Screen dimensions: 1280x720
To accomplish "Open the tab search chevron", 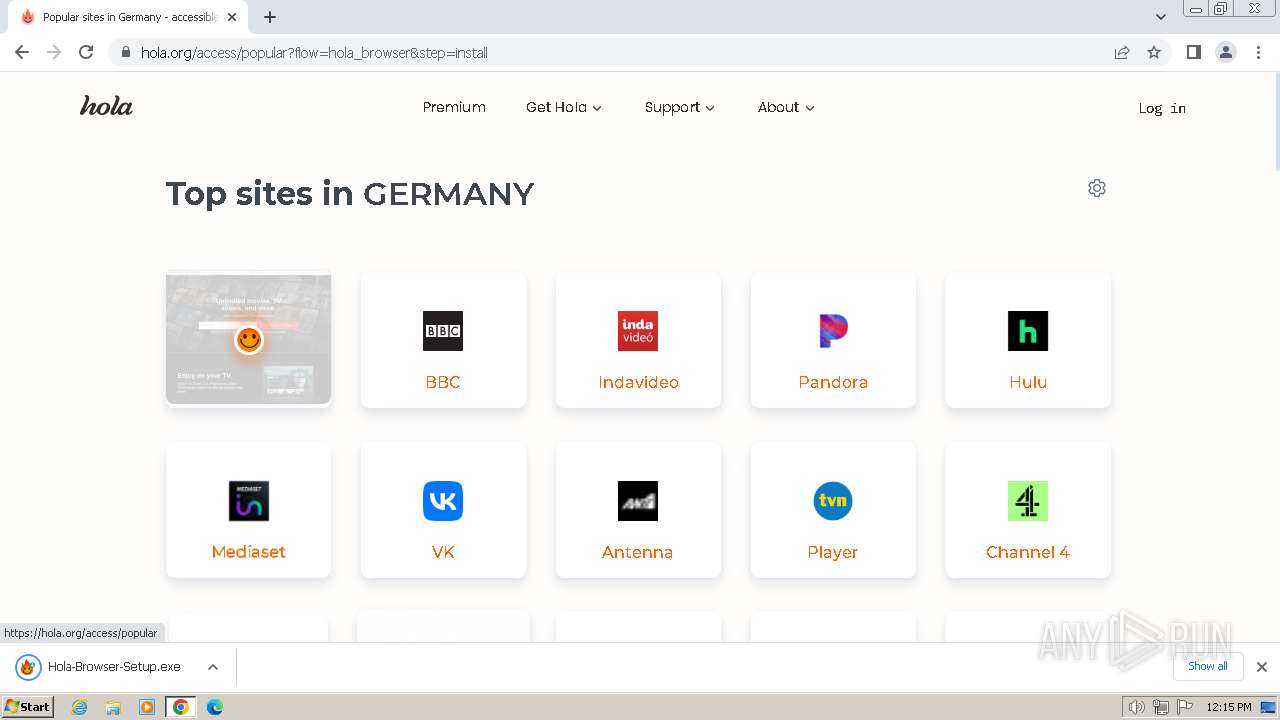I will (1161, 17).
